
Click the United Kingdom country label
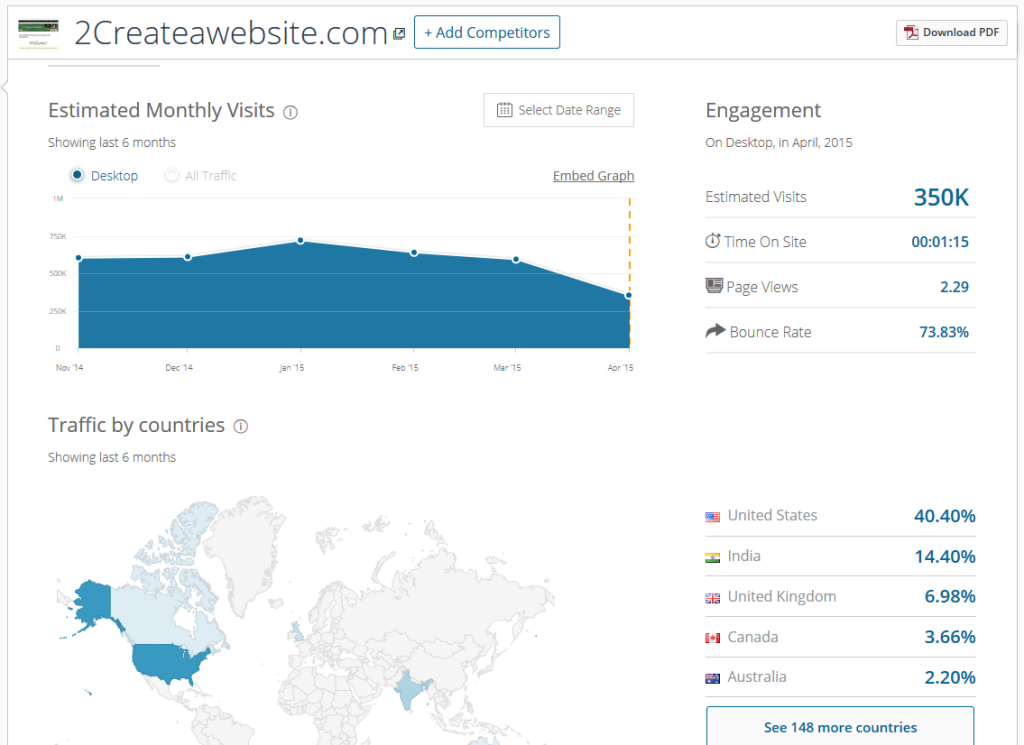(782, 596)
